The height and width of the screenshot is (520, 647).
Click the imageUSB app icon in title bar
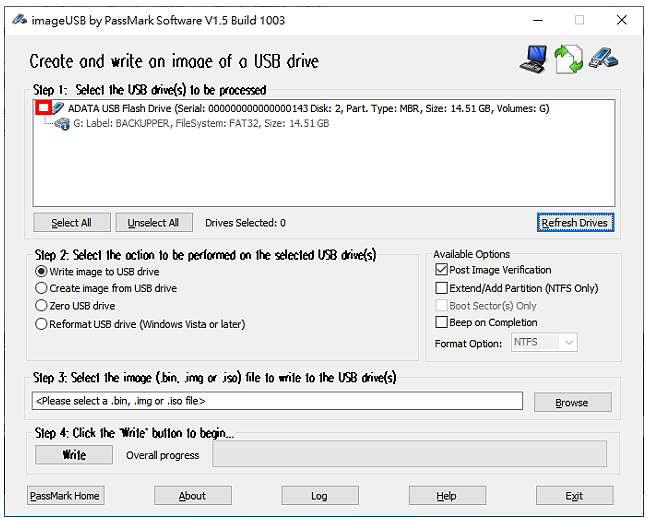coord(19,19)
